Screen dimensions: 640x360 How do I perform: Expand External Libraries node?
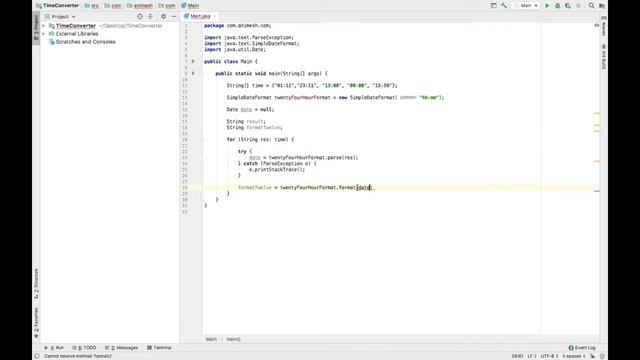[43, 34]
